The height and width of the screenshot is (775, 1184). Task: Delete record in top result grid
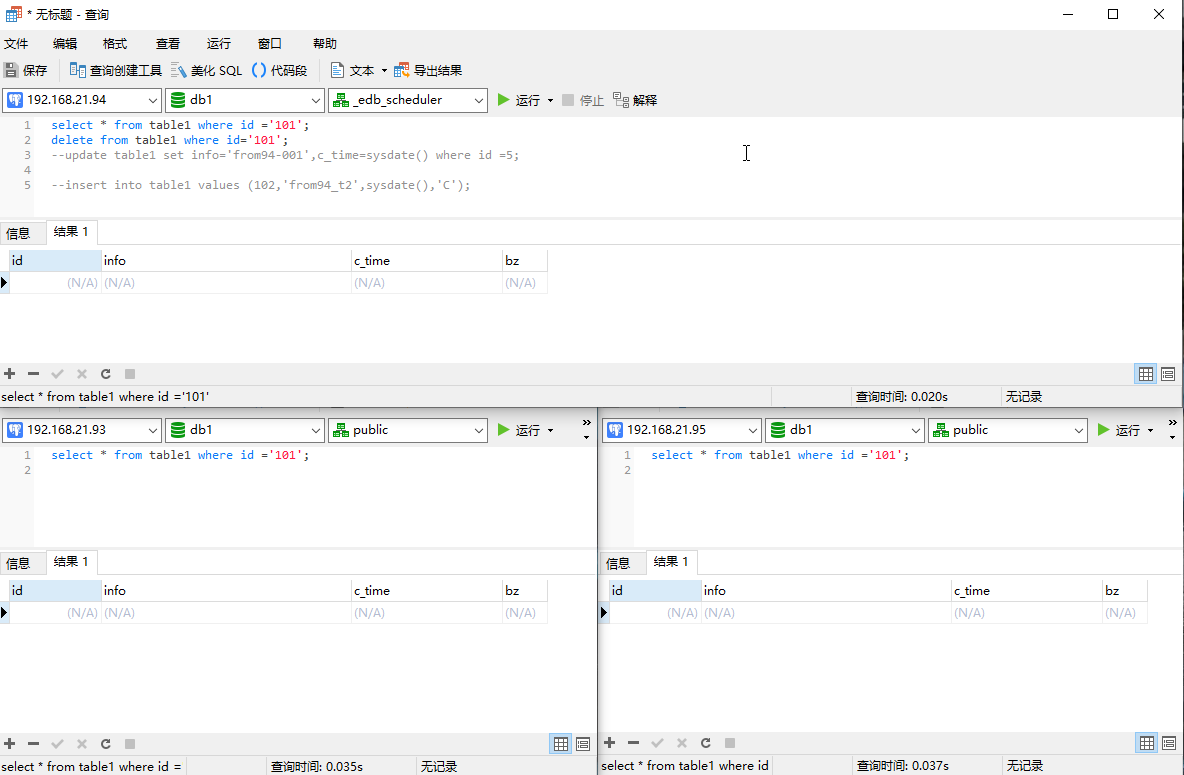33,374
